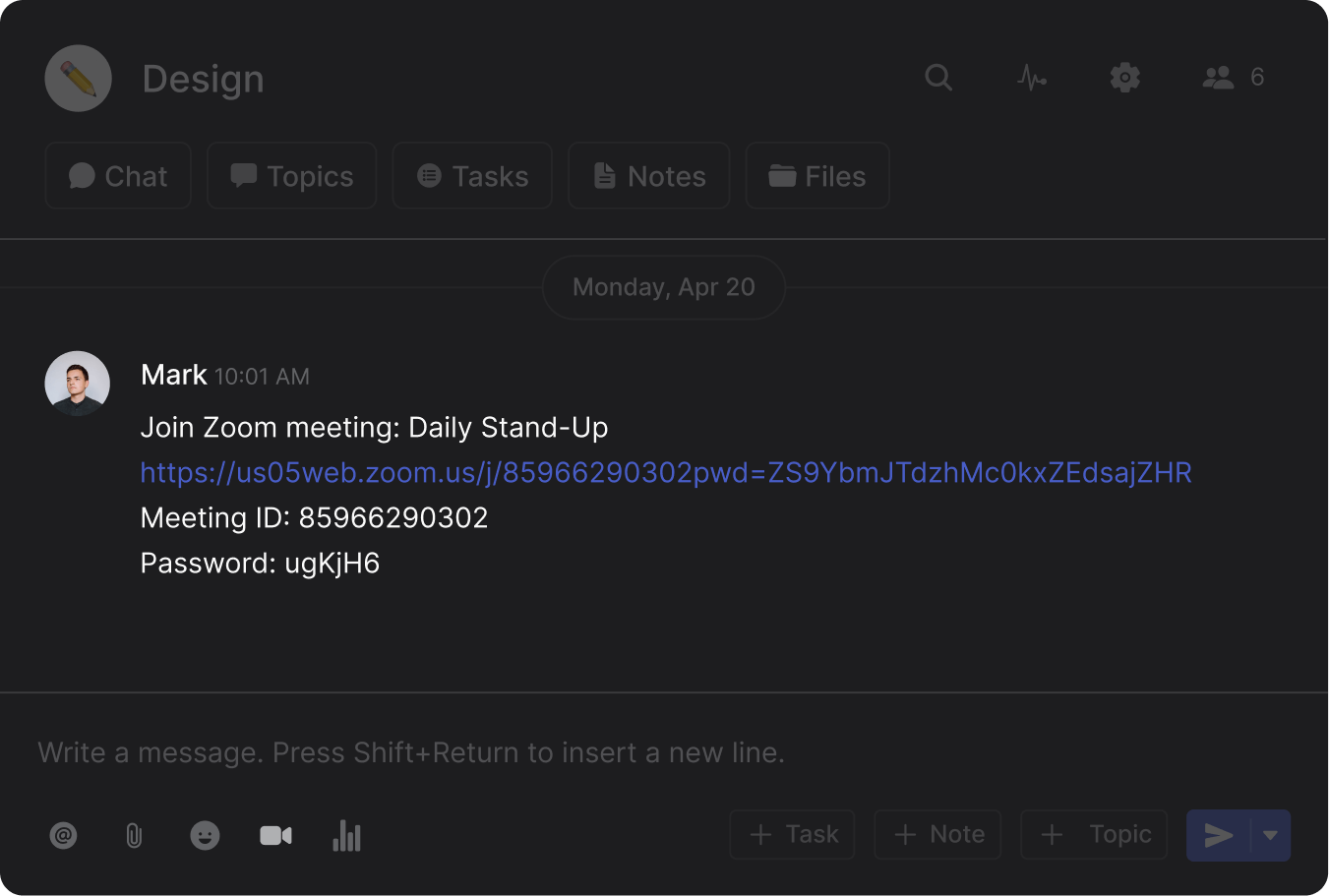The width and height of the screenshot is (1329, 896).
Task: Attach a file with the paperclip icon
Action: 134,835
